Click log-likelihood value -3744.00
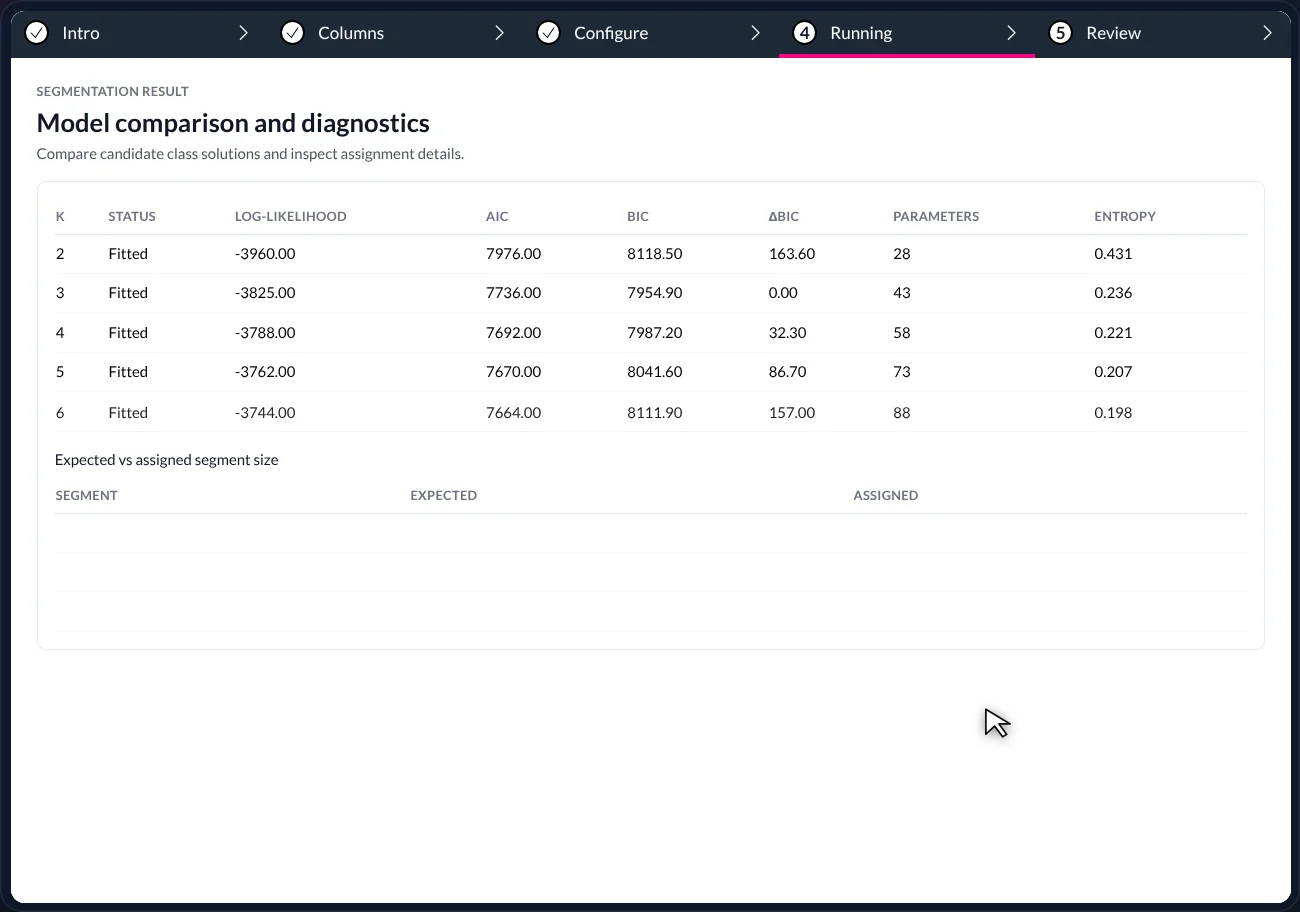 (265, 412)
